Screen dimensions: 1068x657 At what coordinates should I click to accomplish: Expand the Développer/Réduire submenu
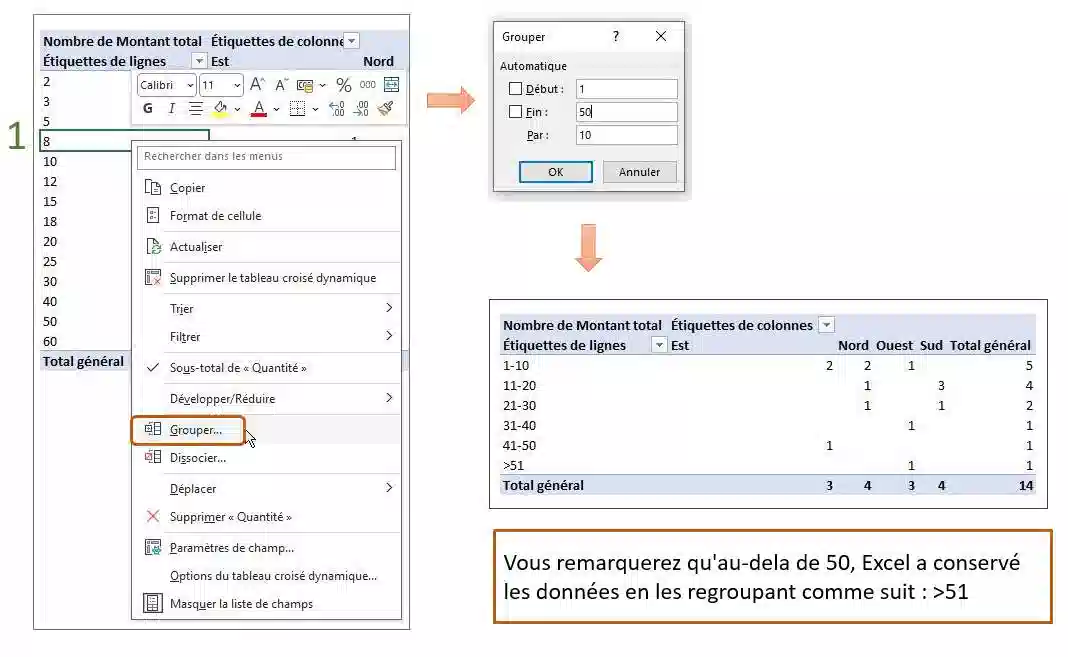pos(389,398)
